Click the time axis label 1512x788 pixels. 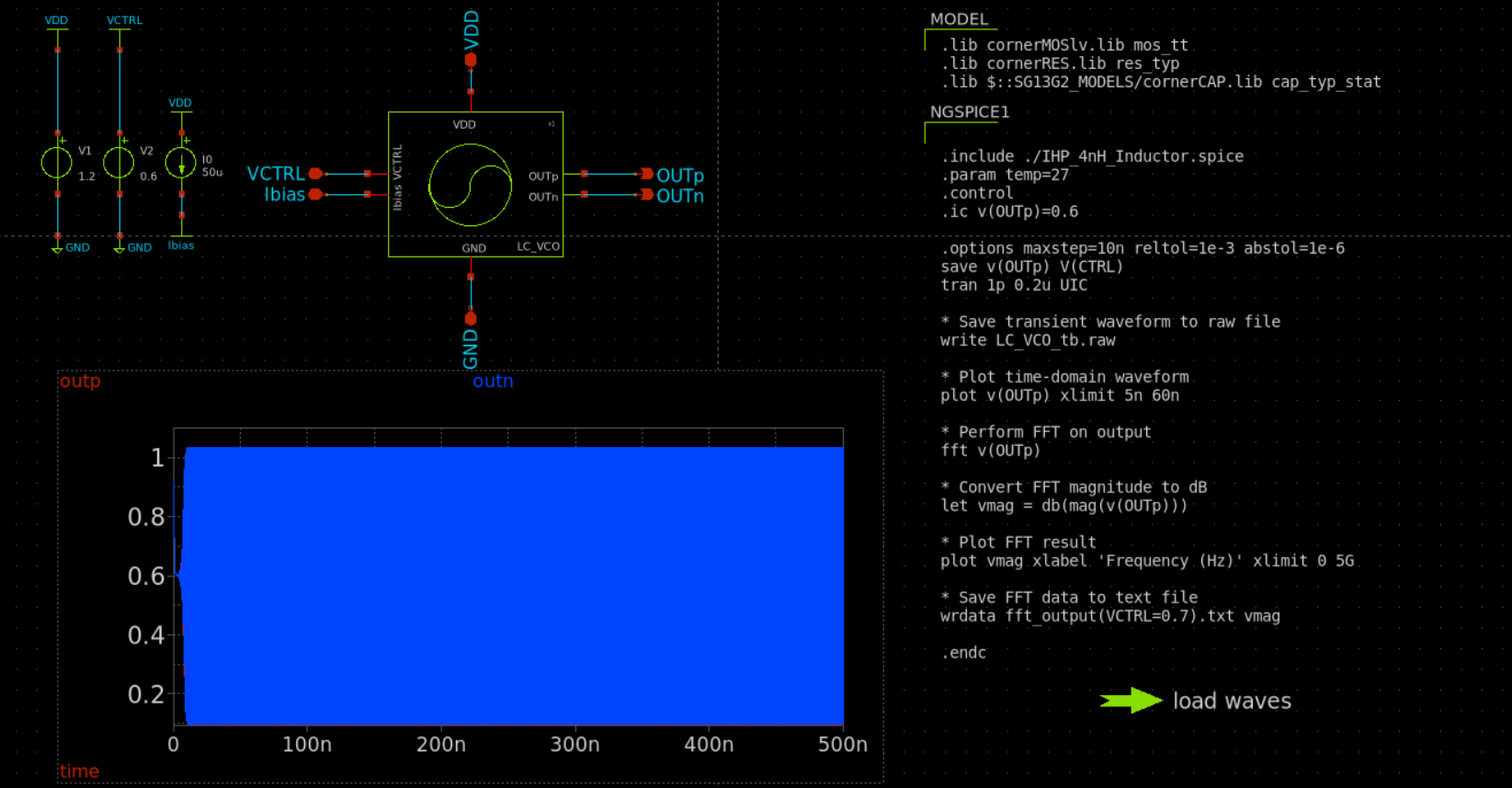point(79,771)
